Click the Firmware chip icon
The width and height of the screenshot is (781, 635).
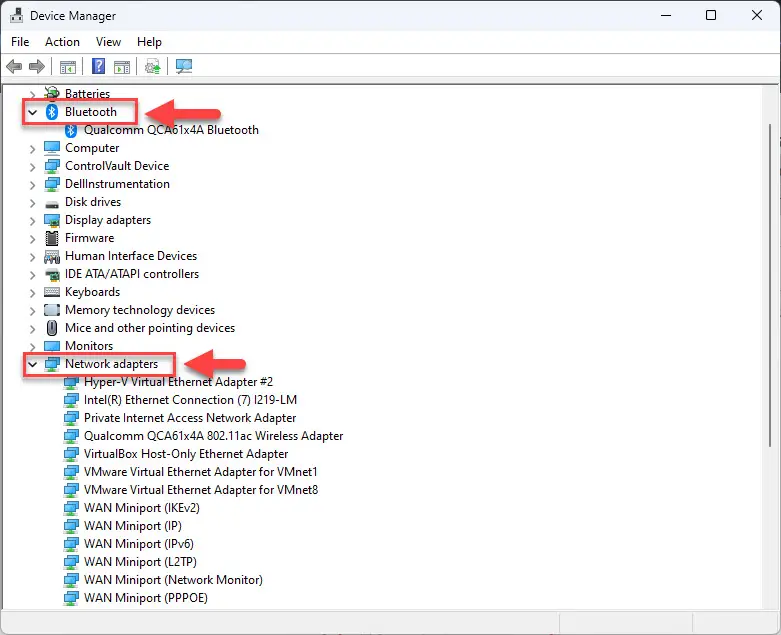coord(52,238)
